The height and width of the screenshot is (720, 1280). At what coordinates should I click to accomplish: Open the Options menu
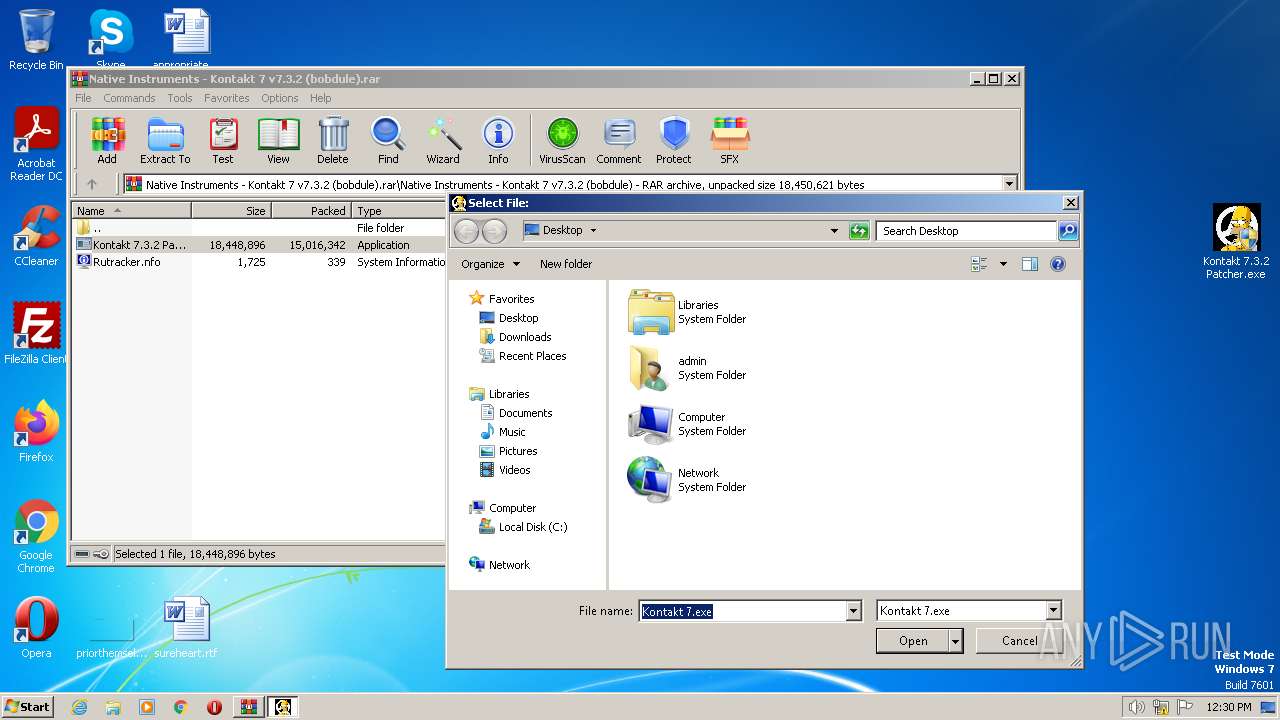coord(280,98)
